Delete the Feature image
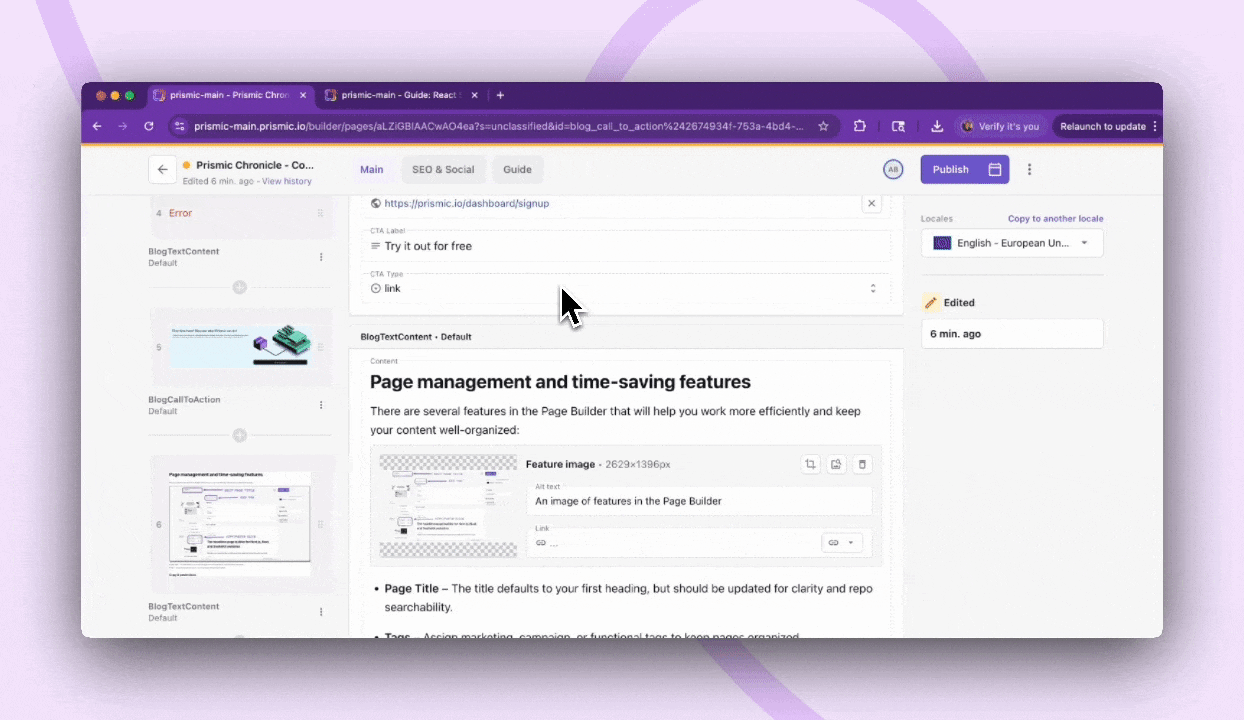The height and width of the screenshot is (720, 1244). 863,464
